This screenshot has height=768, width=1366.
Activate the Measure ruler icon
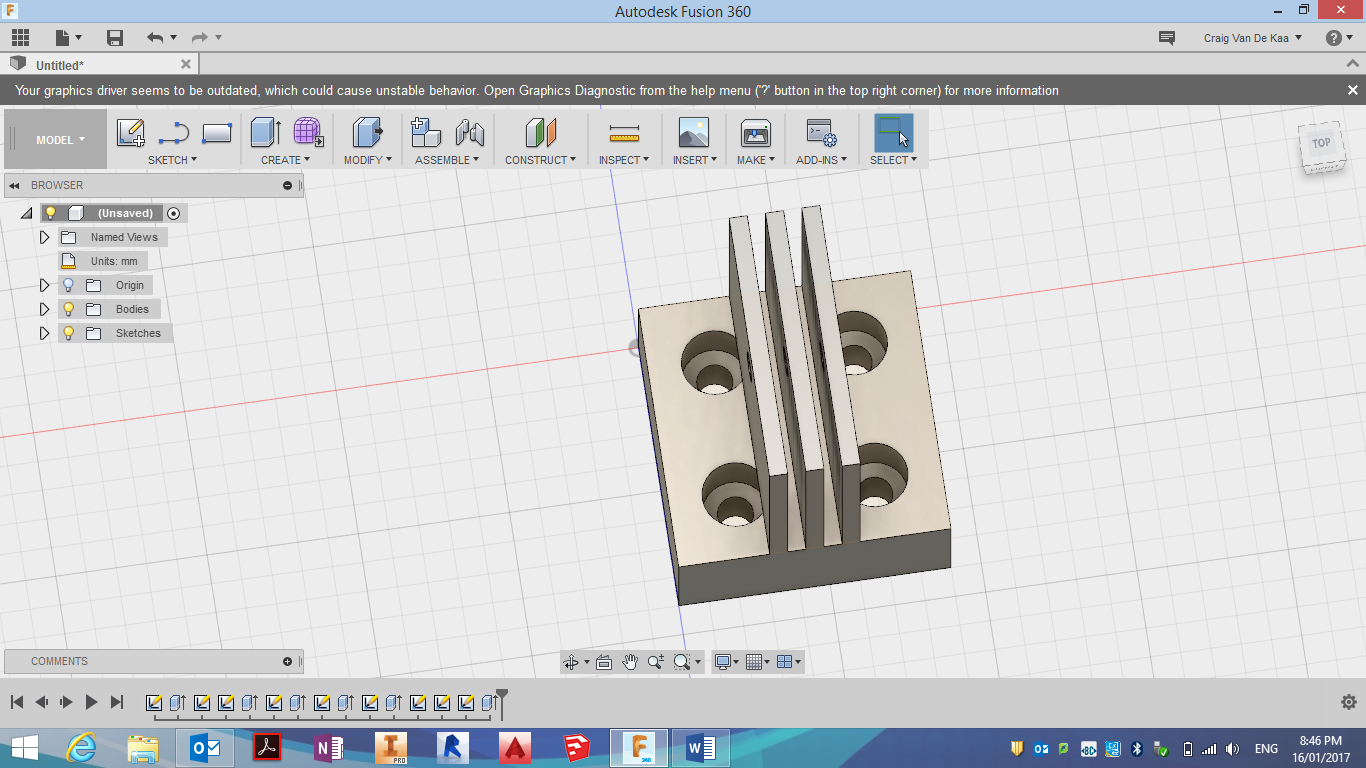pyautogui.click(x=624, y=133)
